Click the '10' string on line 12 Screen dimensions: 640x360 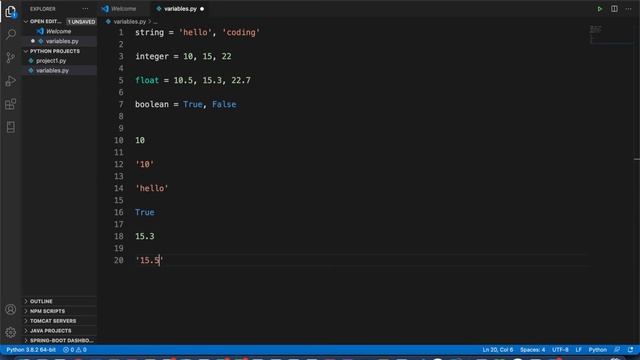click(x=144, y=164)
